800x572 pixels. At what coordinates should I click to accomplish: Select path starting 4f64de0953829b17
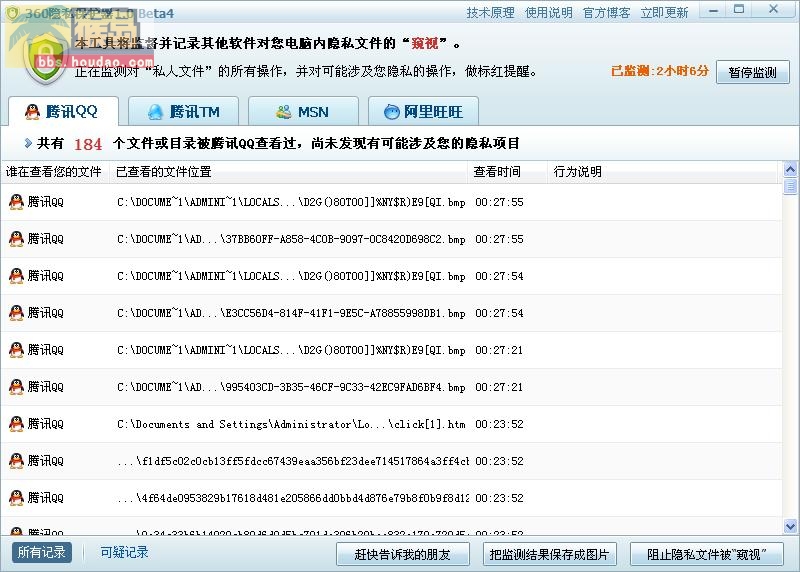(x=293, y=498)
